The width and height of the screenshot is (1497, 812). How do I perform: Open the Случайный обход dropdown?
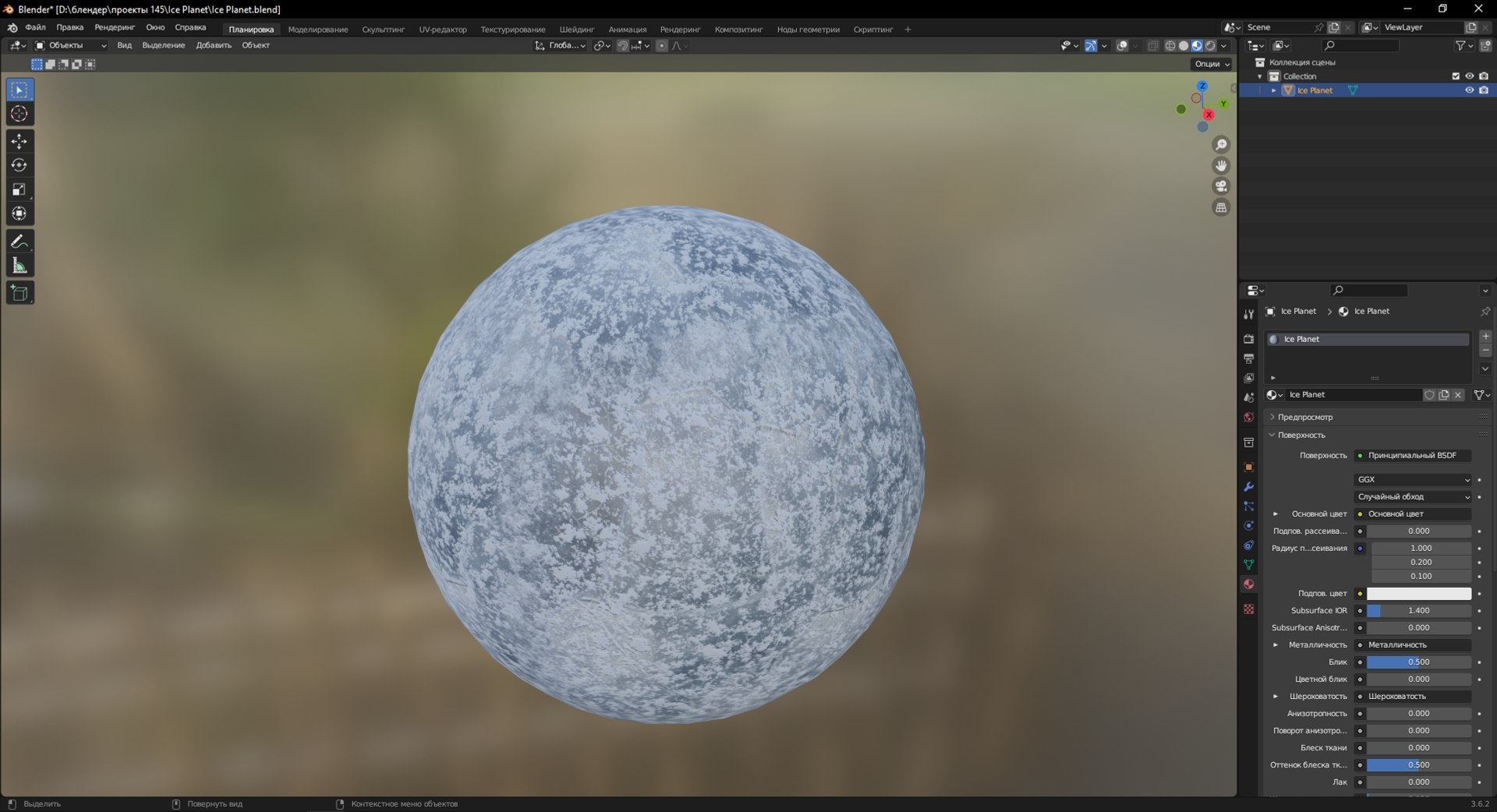click(1413, 497)
